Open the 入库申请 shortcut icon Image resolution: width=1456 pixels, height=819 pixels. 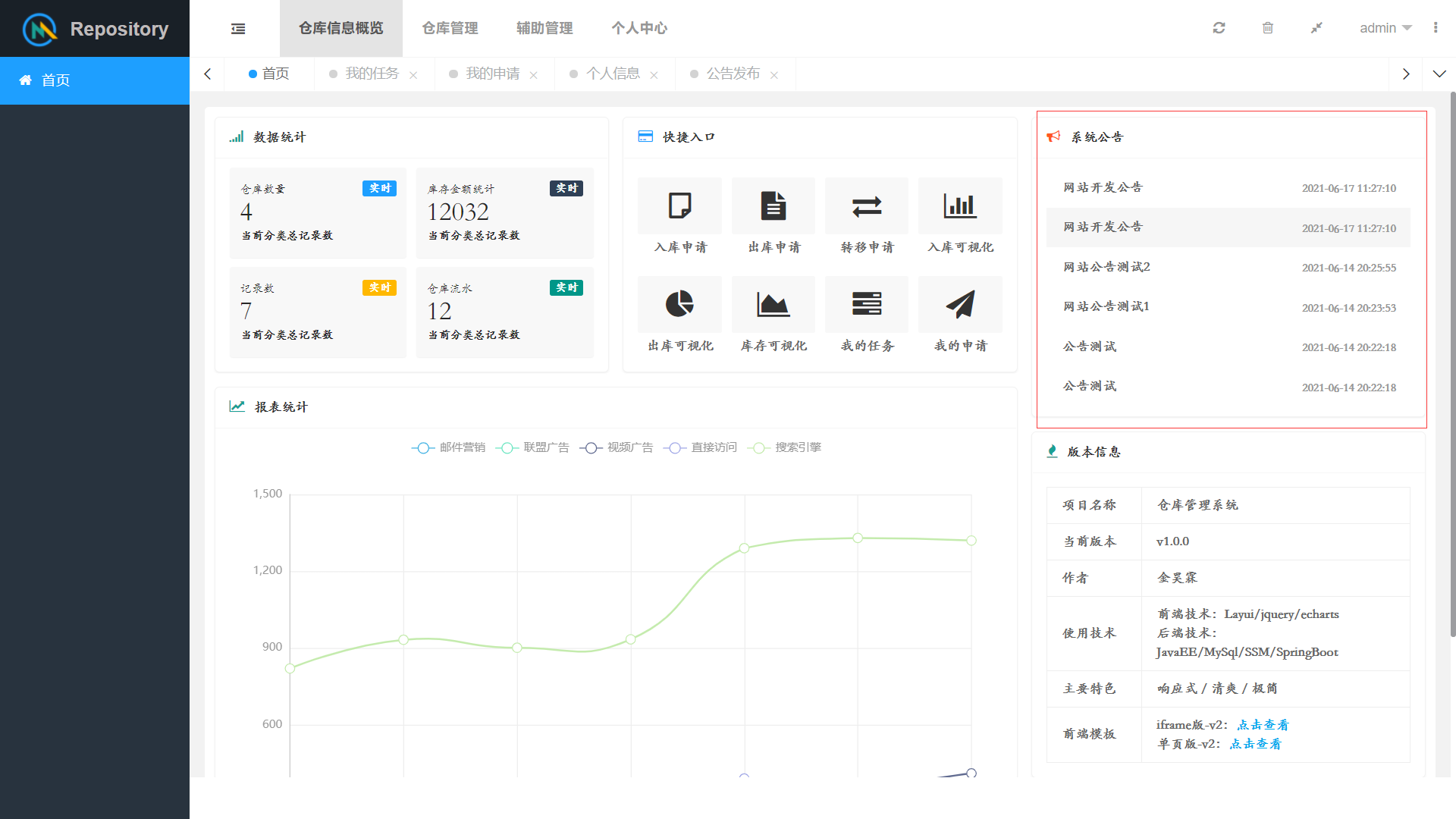679,206
